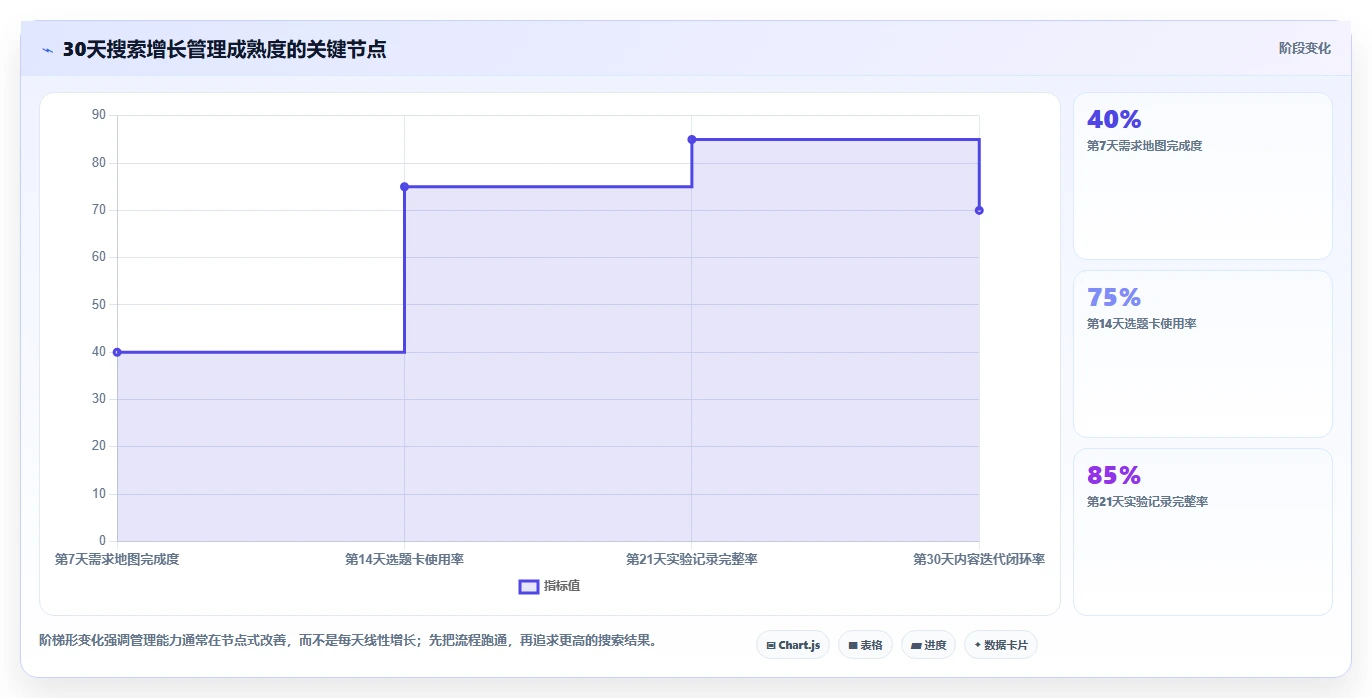This screenshot has height=698, width=1372.
Task: Click x-axis label 第21天实验记录完整率
Action: [x=692, y=559]
